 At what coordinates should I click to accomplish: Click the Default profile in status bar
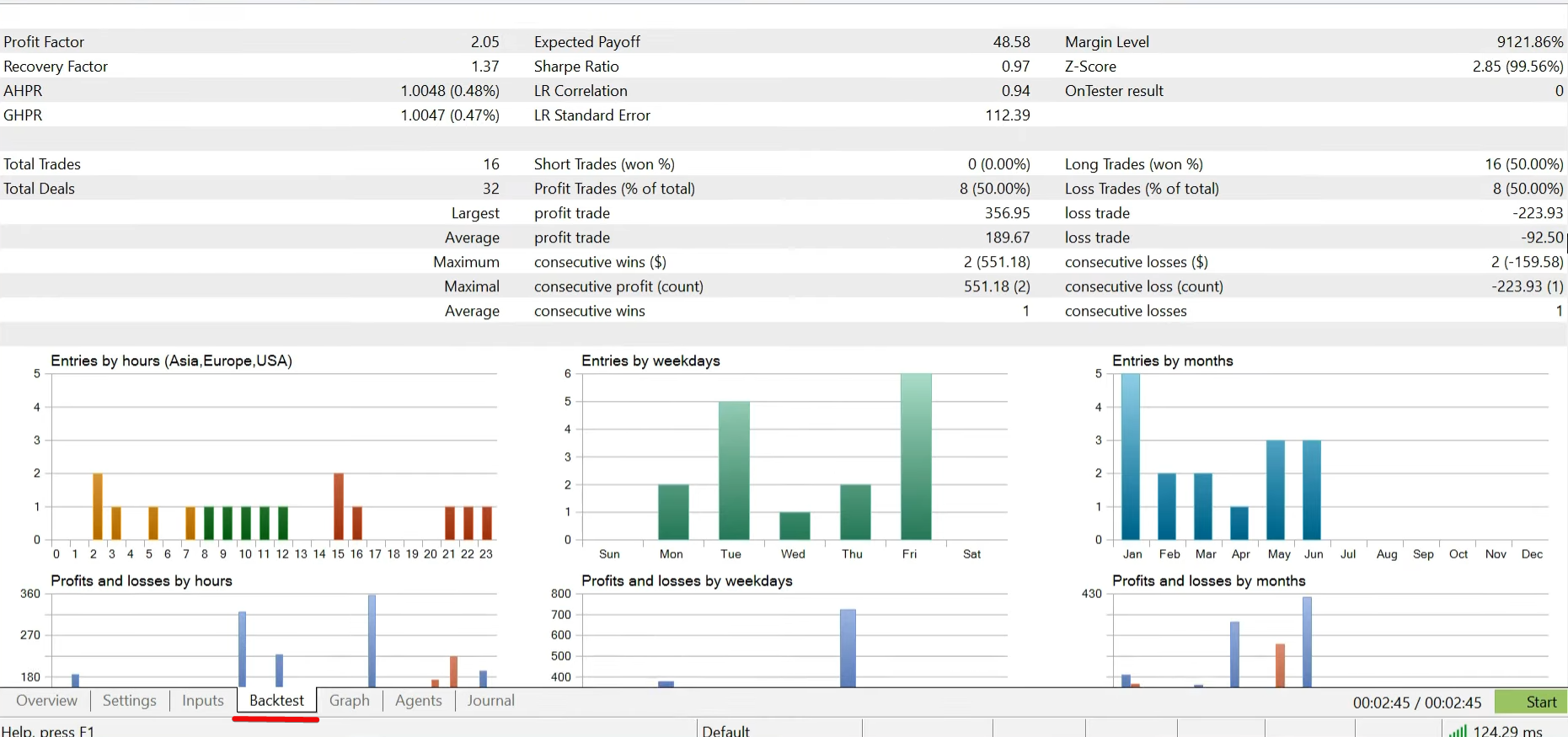(x=725, y=730)
